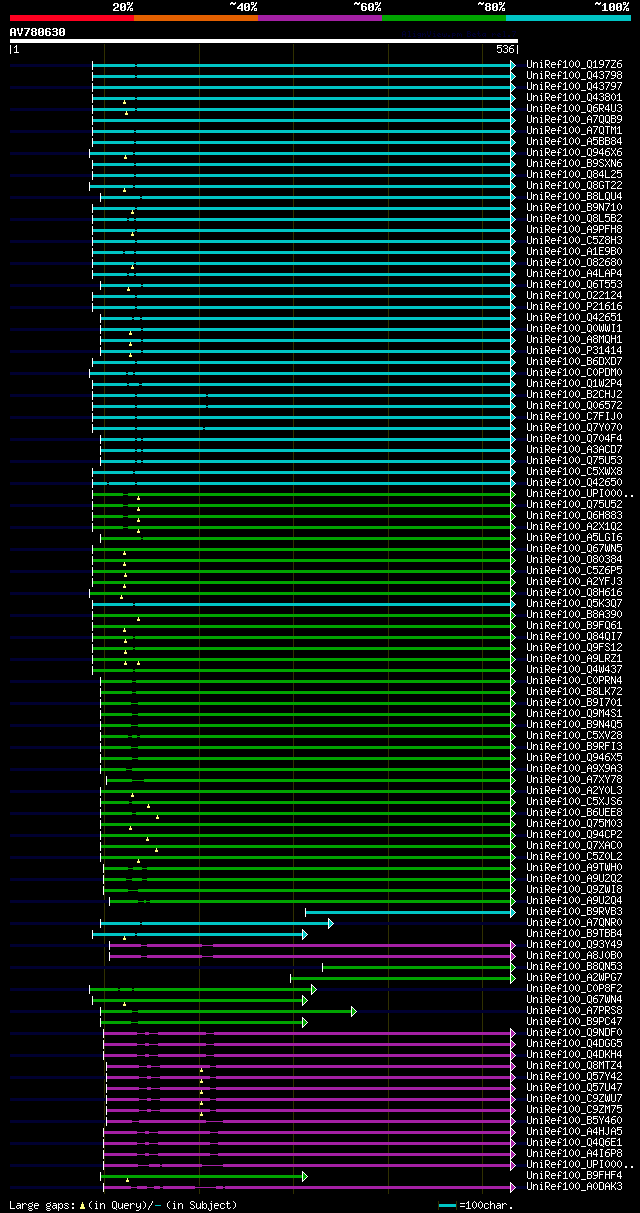
Task: Open hit UniRef100_Q197Z6
Action: coord(574,64)
